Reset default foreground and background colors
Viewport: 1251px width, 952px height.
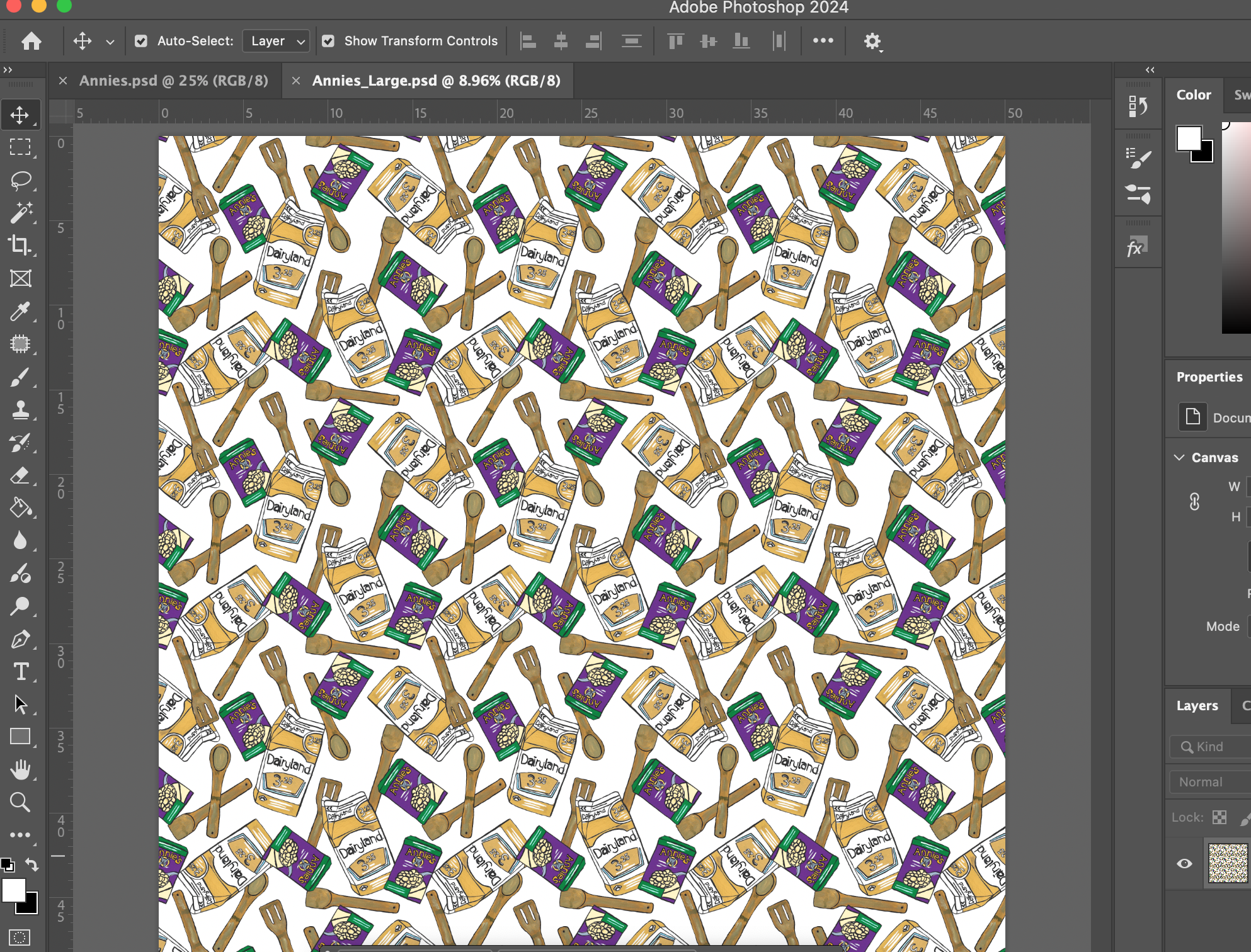[x=8, y=865]
